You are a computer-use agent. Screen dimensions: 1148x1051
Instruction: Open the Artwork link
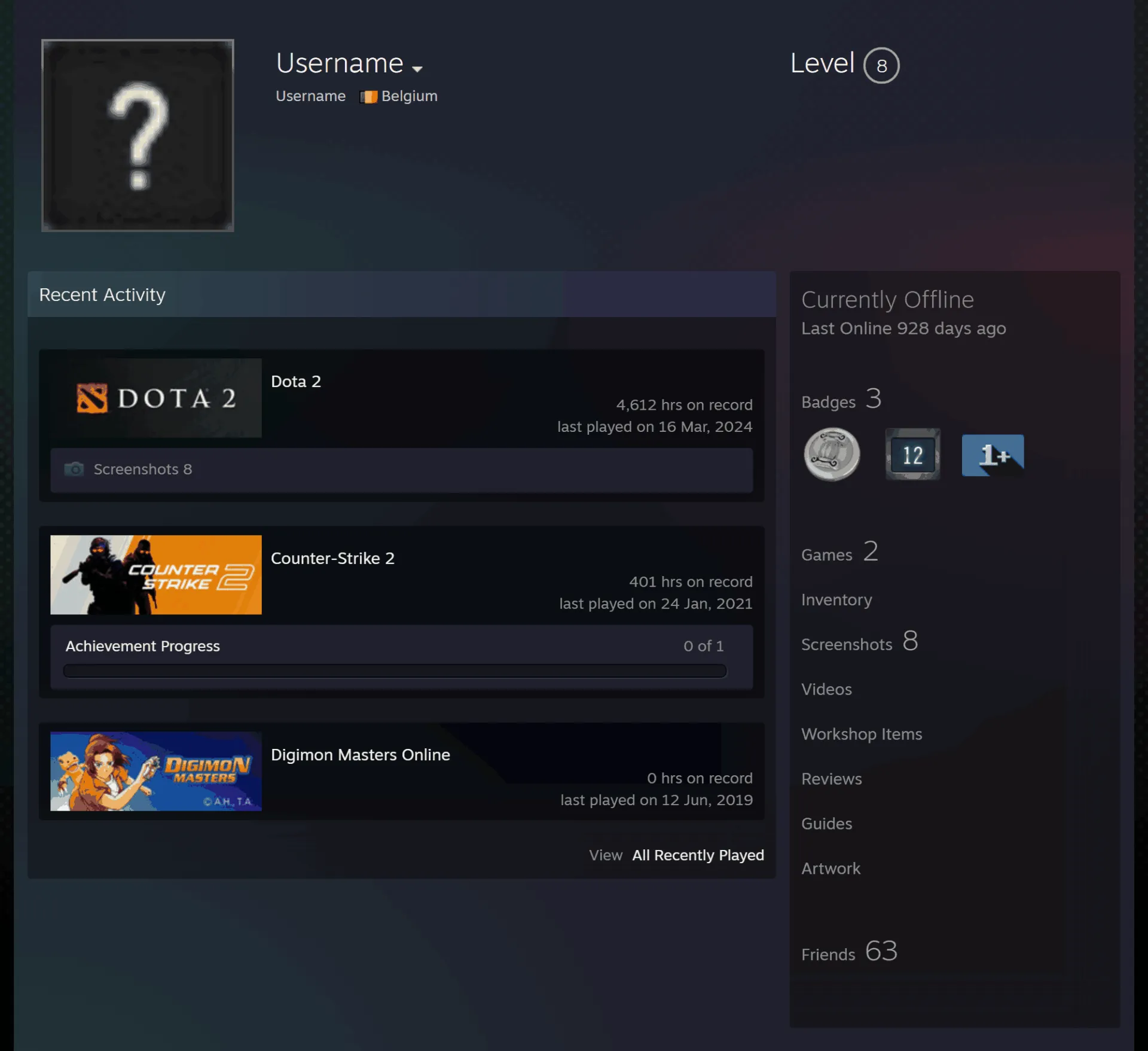831,869
